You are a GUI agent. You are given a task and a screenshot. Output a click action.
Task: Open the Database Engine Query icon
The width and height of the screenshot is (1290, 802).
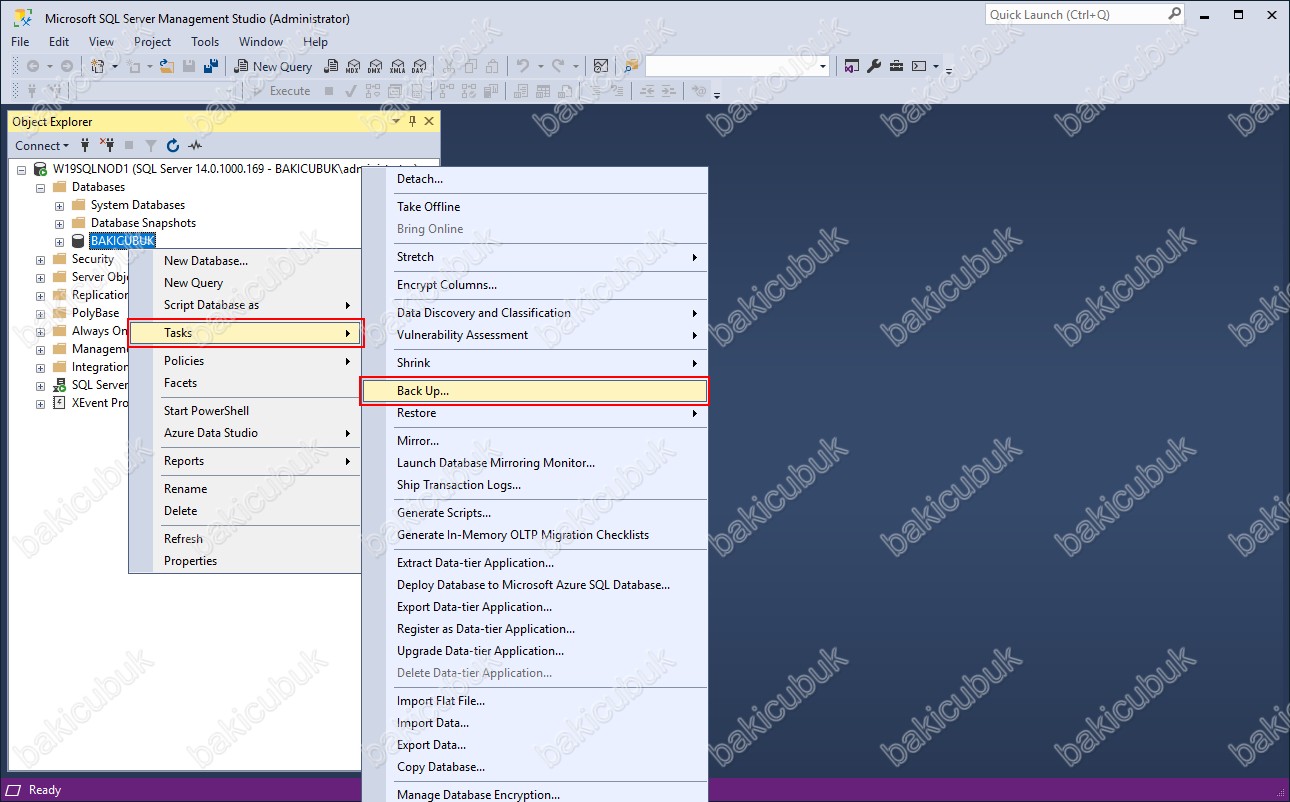coord(331,66)
